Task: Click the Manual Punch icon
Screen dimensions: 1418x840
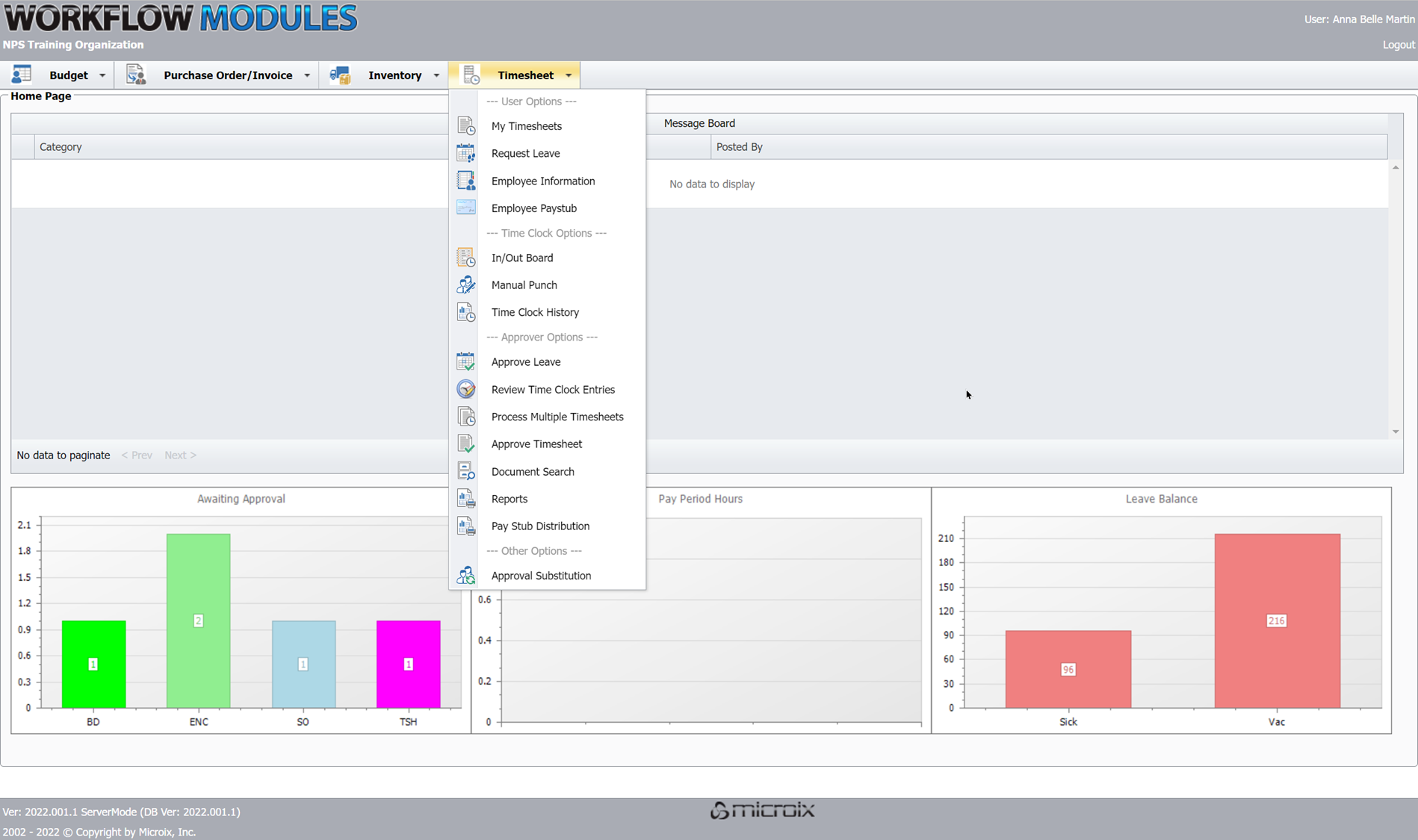Action: [465, 285]
